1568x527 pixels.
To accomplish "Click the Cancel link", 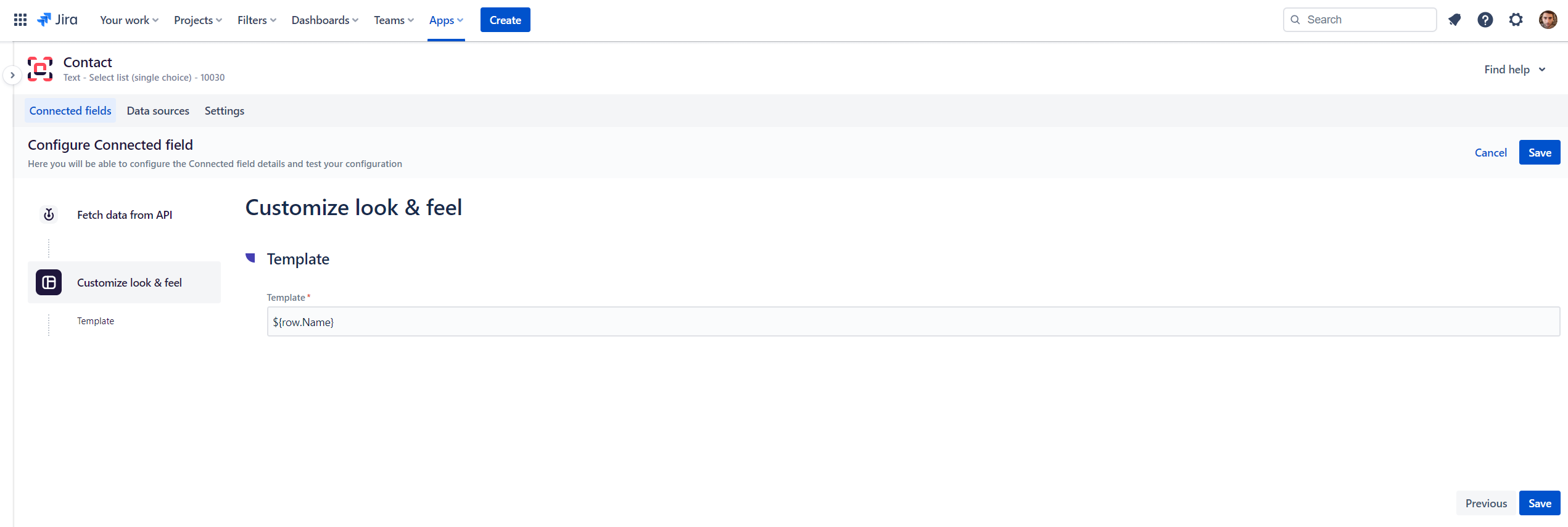I will tap(1490, 153).
